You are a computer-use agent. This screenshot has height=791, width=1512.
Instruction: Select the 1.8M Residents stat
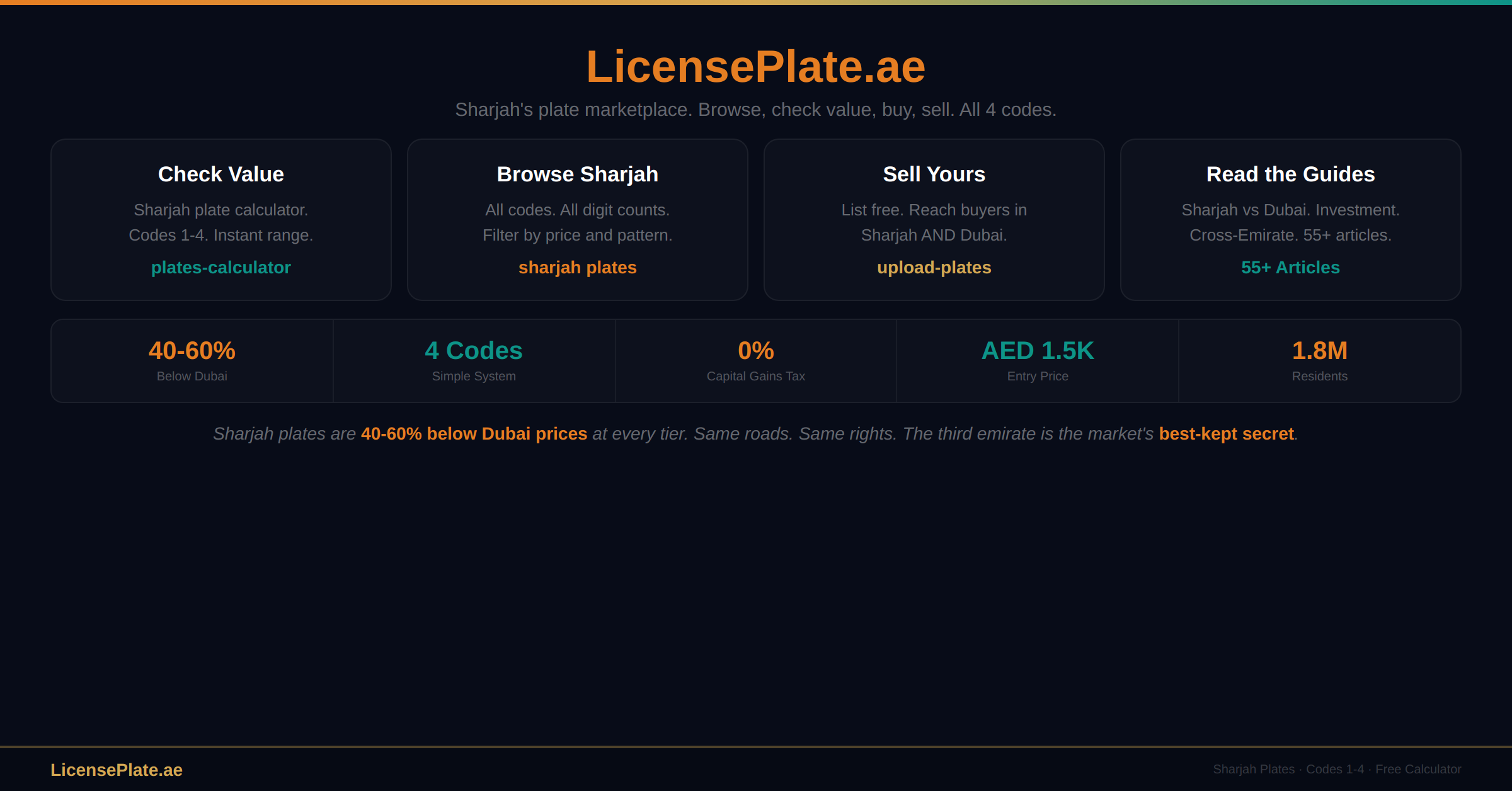coord(1319,360)
